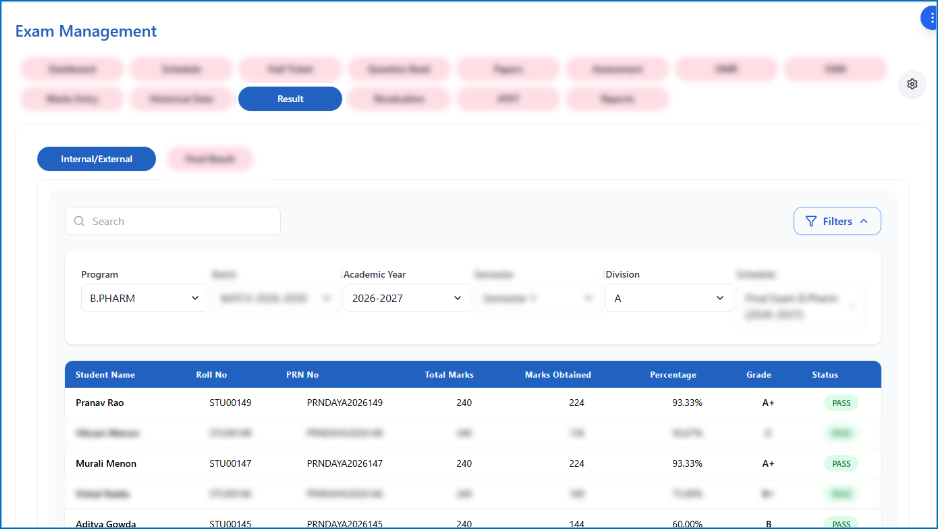Click the funnel icon in Filters
Screen dimensions: 939x529
[x=811, y=221]
